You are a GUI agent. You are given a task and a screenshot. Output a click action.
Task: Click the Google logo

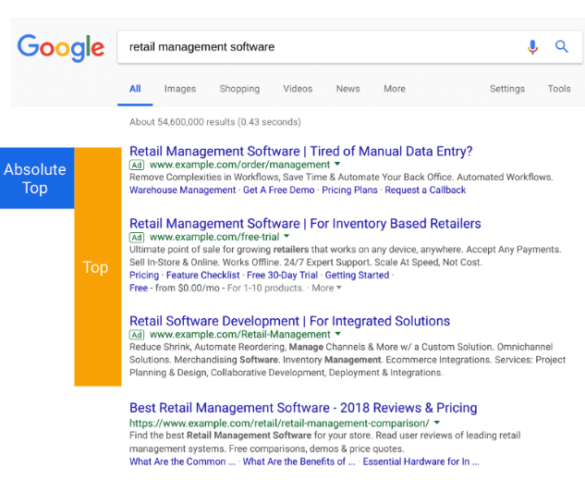(61, 48)
